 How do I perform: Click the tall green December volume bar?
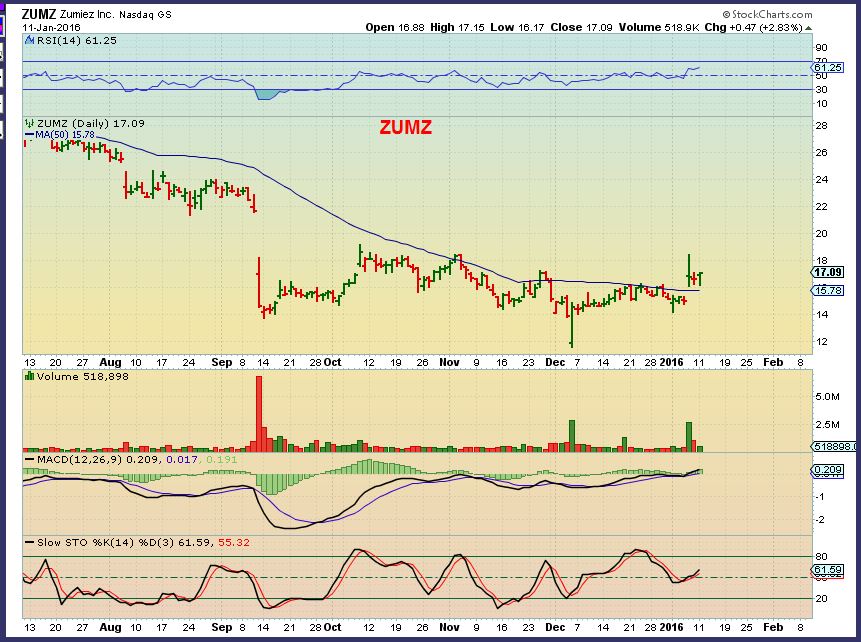[x=572, y=436]
